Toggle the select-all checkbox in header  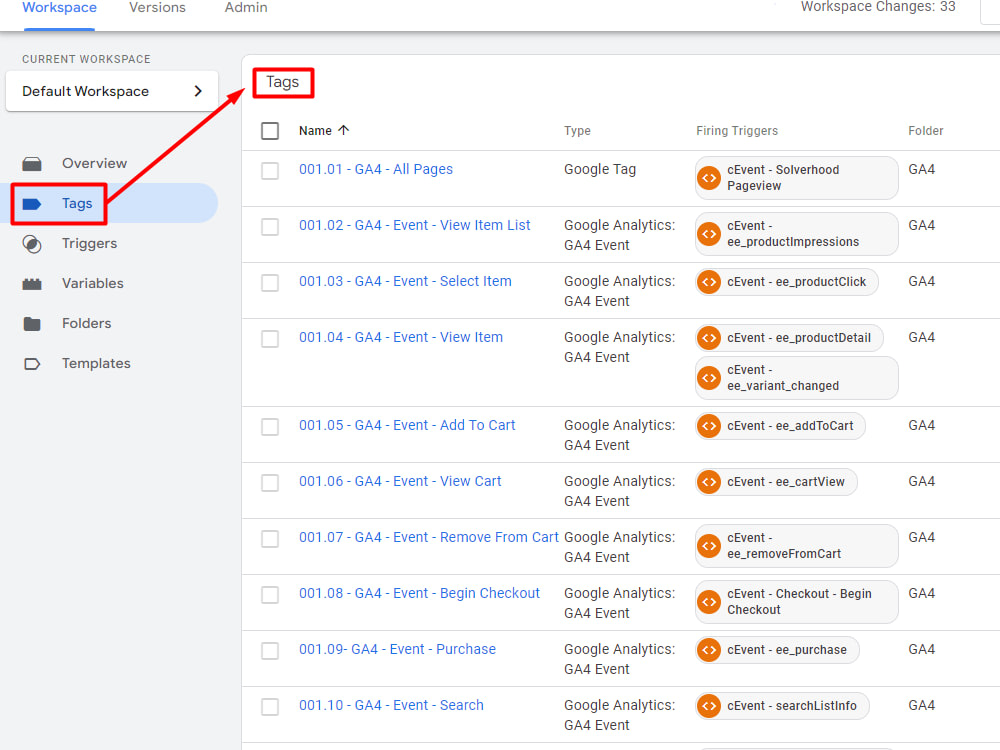270,131
